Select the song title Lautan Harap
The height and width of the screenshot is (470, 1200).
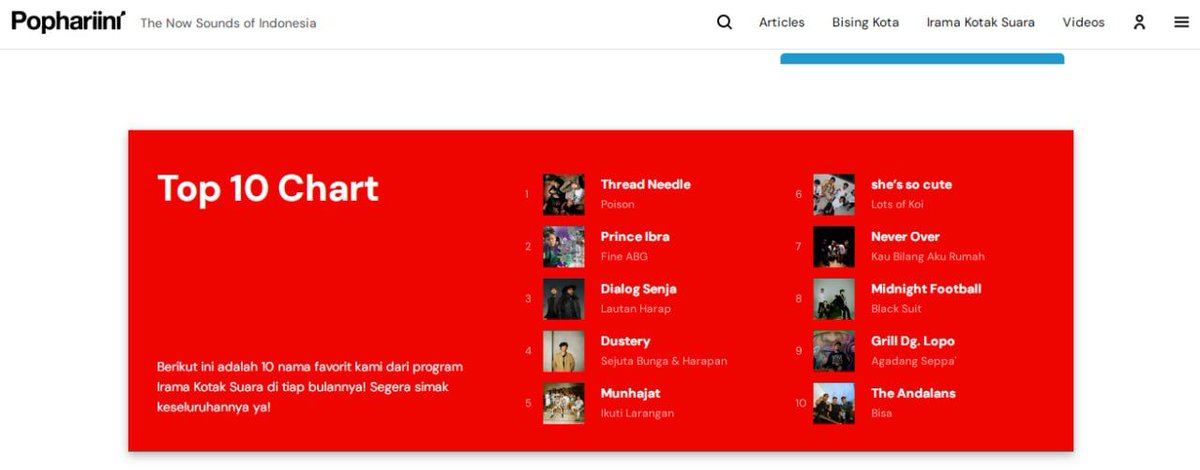point(635,309)
